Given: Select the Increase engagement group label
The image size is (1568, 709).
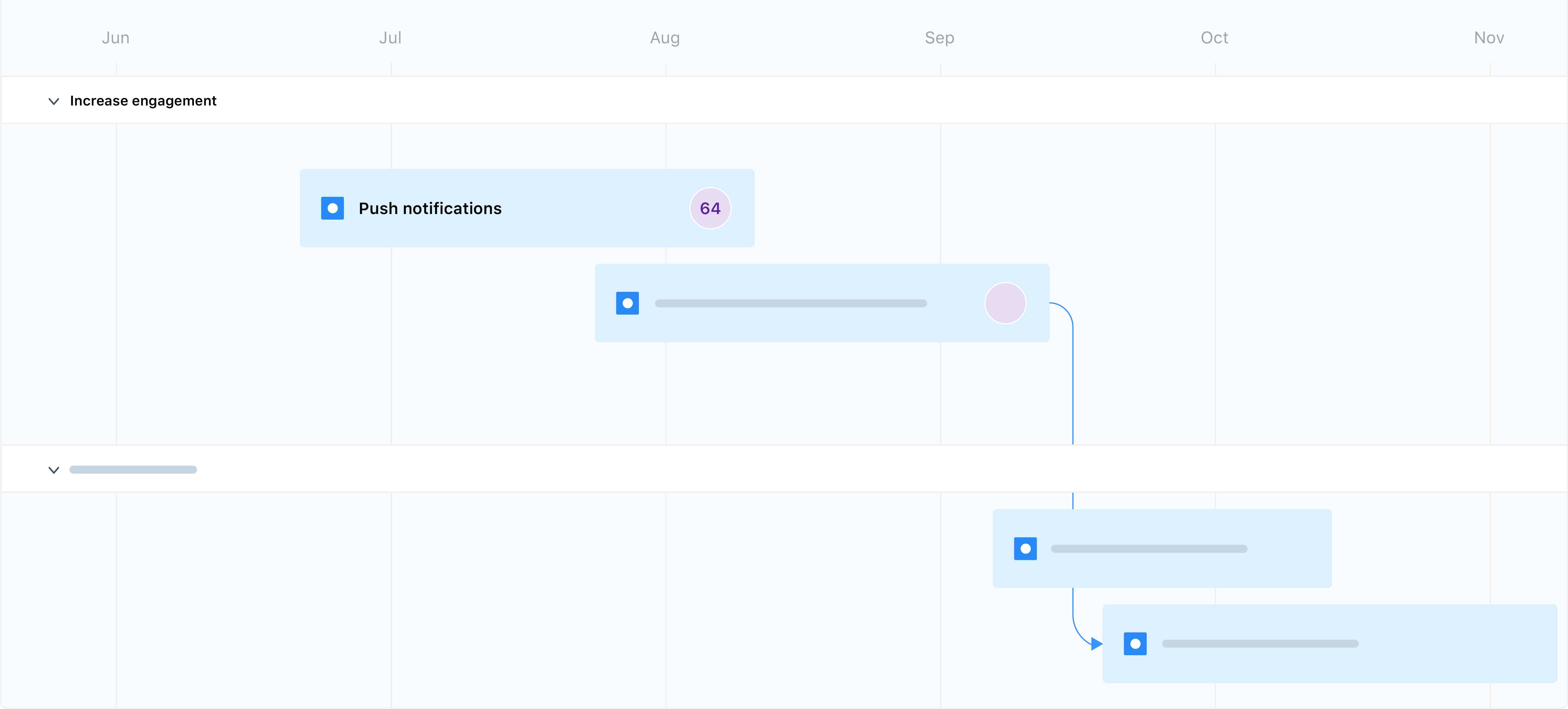Looking at the screenshot, I should point(144,101).
